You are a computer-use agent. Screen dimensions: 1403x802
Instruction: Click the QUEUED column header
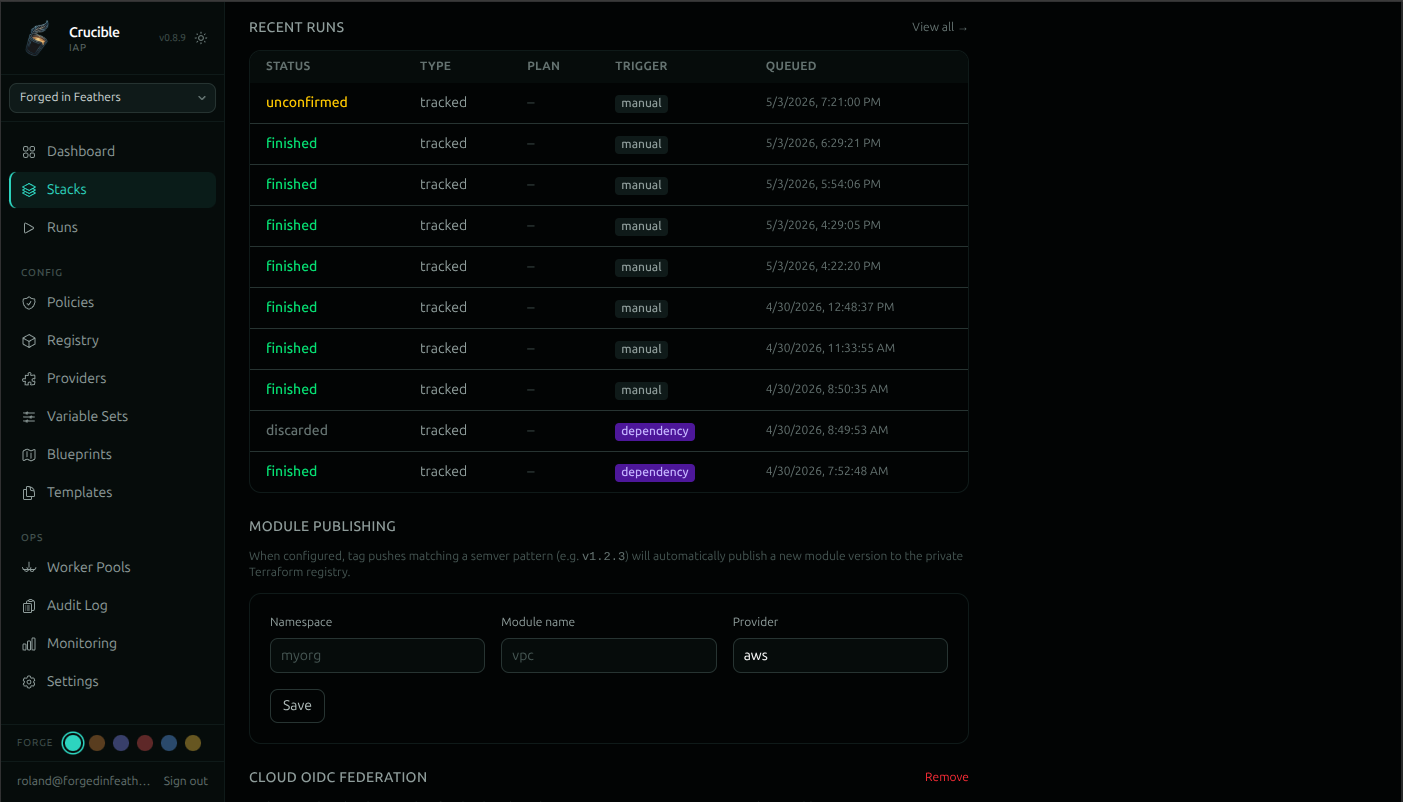(x=791, y=66)
